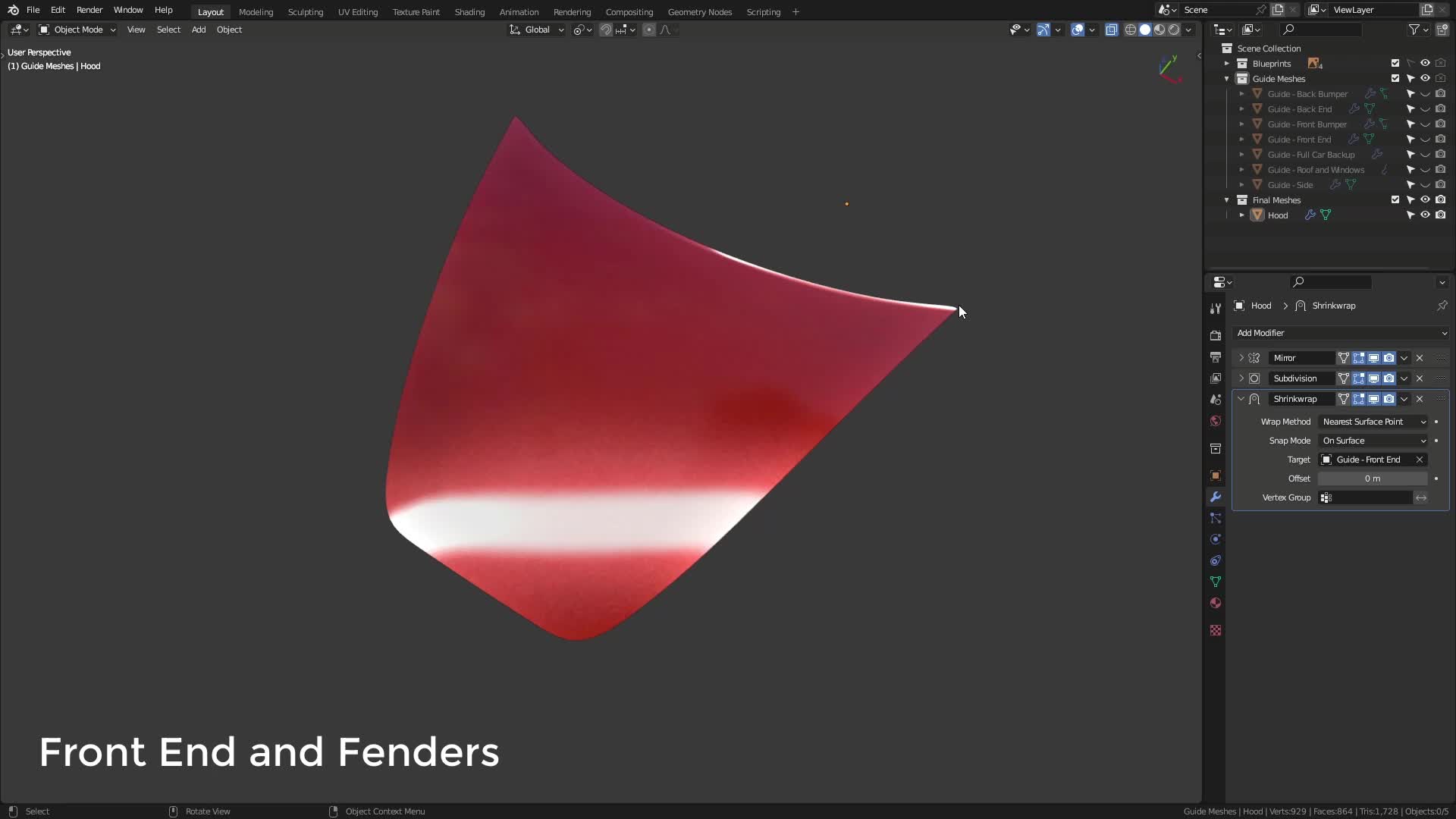
Task: Open the outliner filter dropdown
Action: coord(1418,30)
